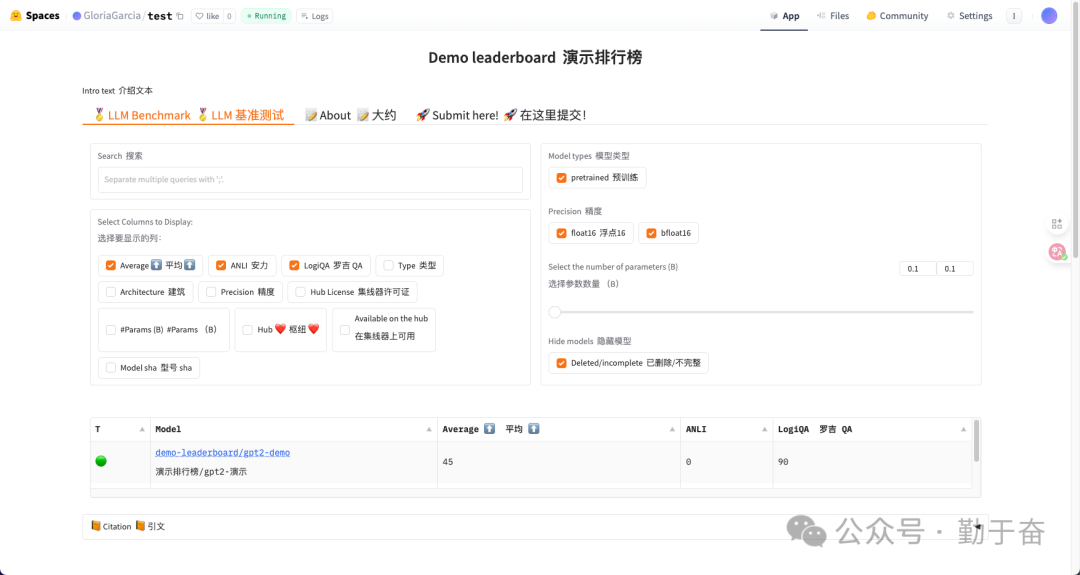Screen dimensions: 1080x575
Task: Select the About tab
Action: coord(351,115)
